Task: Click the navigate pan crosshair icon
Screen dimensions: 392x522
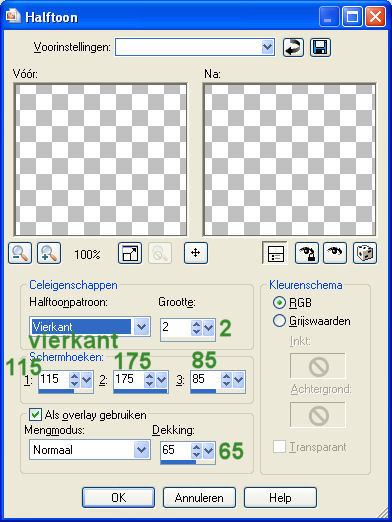Action: click(x=196, y=253)
